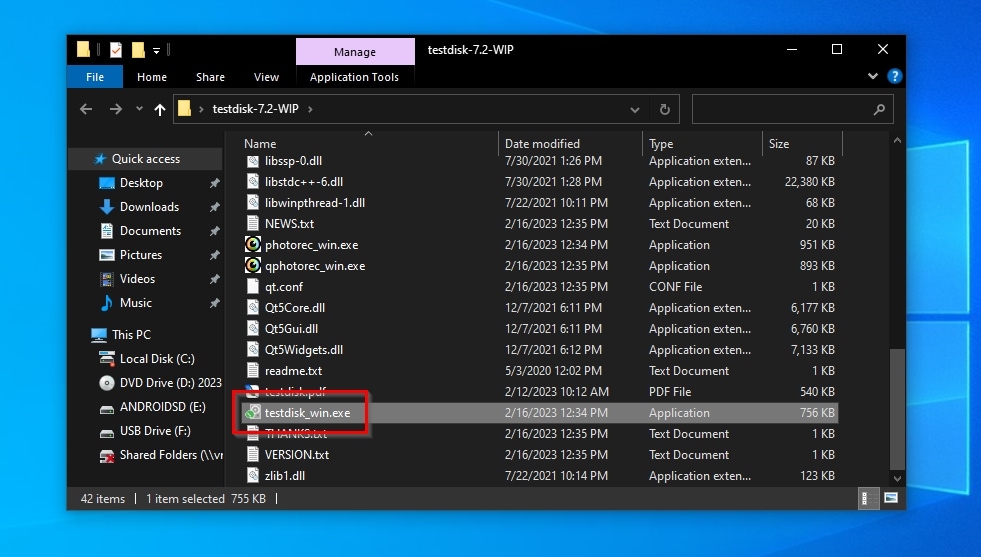The image size is (981, 557).
Task: Click the Videos filmstrip icon in sidebar
Action: pyautogui.click(x=107, y=278)
